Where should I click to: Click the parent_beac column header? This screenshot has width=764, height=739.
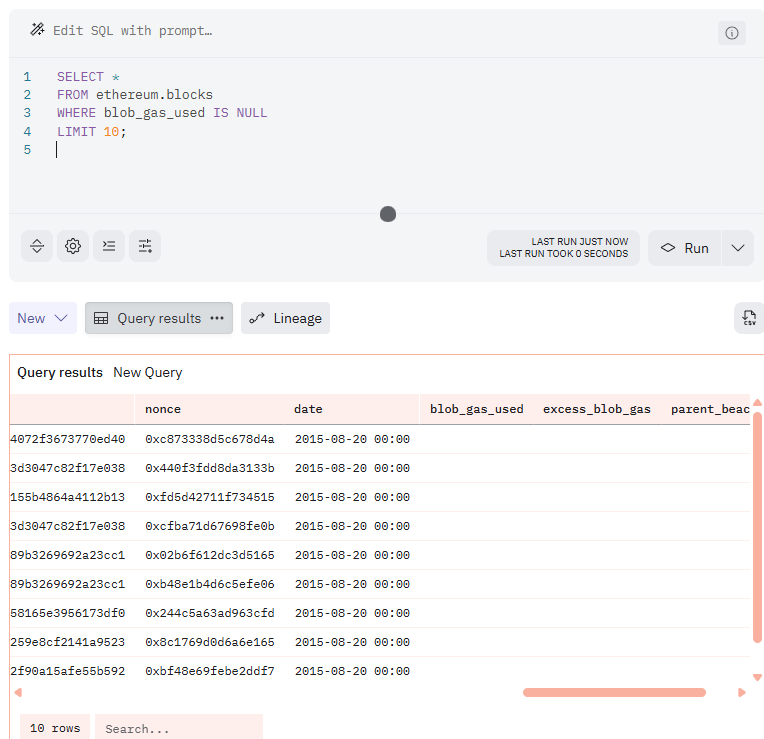point(710,409)
